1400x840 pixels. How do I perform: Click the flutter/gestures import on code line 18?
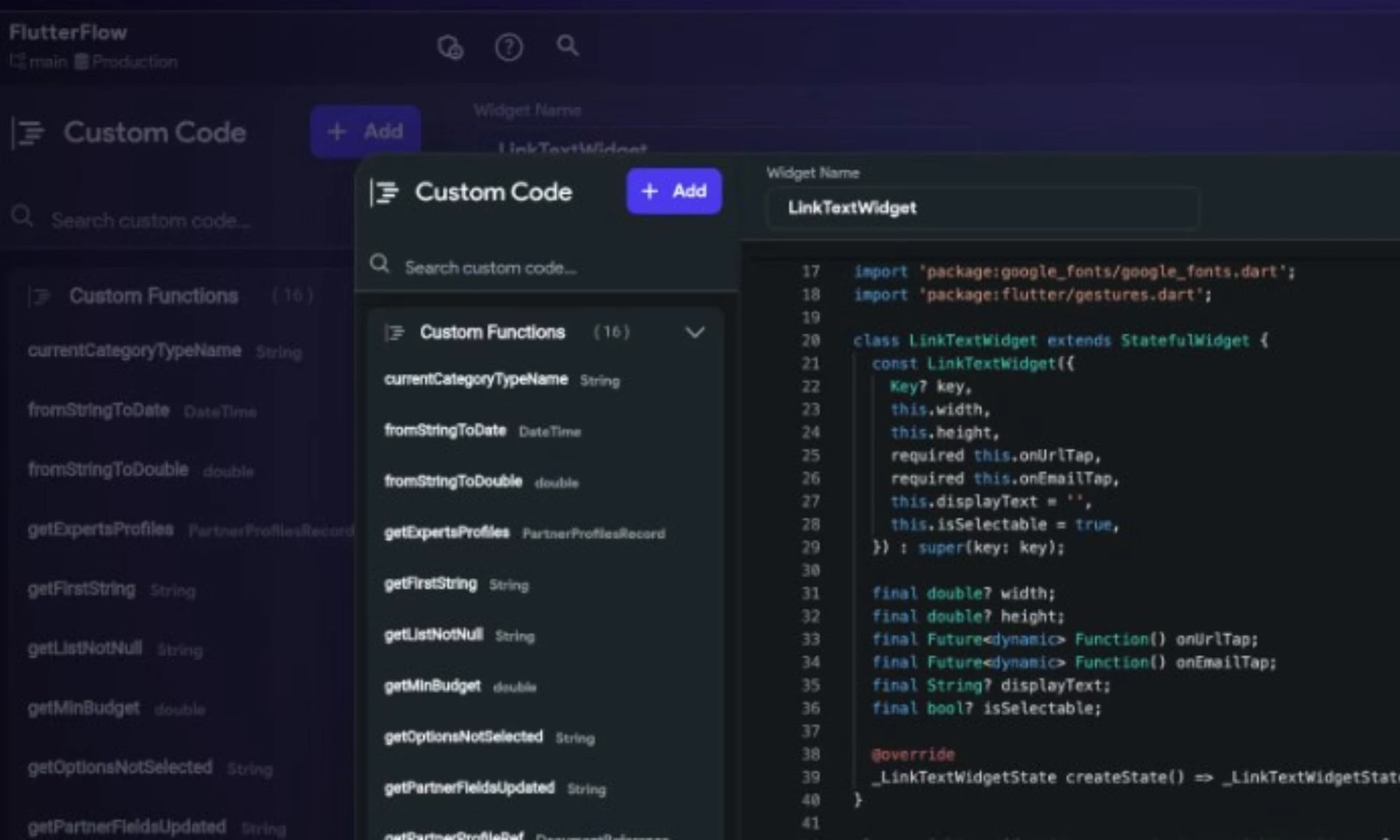pyautogui.click(x=1032, y=295)
